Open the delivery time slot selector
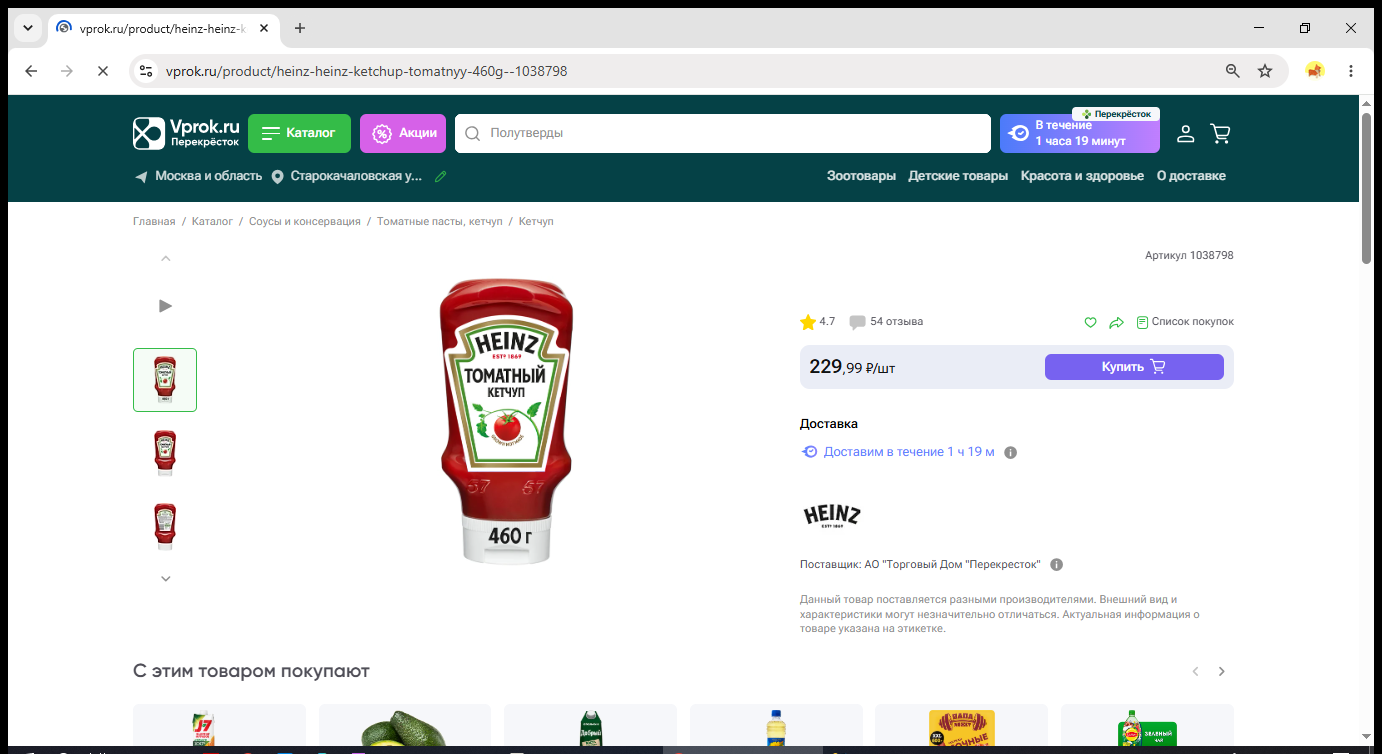 [1080, 133]
